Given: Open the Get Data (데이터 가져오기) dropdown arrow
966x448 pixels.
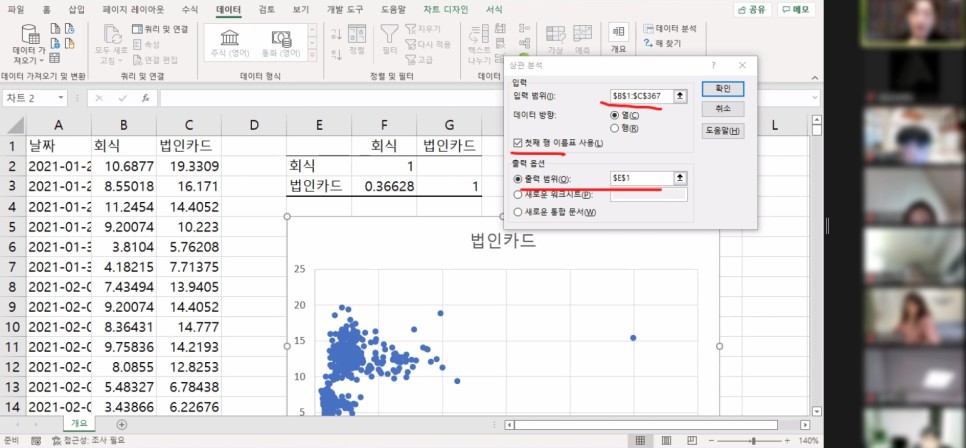Looking at the screenshot, I should [41, 60].
